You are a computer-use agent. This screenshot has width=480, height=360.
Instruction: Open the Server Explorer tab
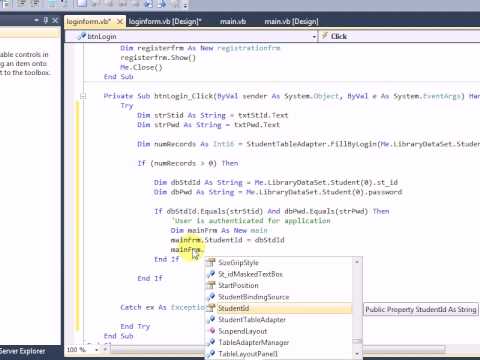(x=22, y=351)
